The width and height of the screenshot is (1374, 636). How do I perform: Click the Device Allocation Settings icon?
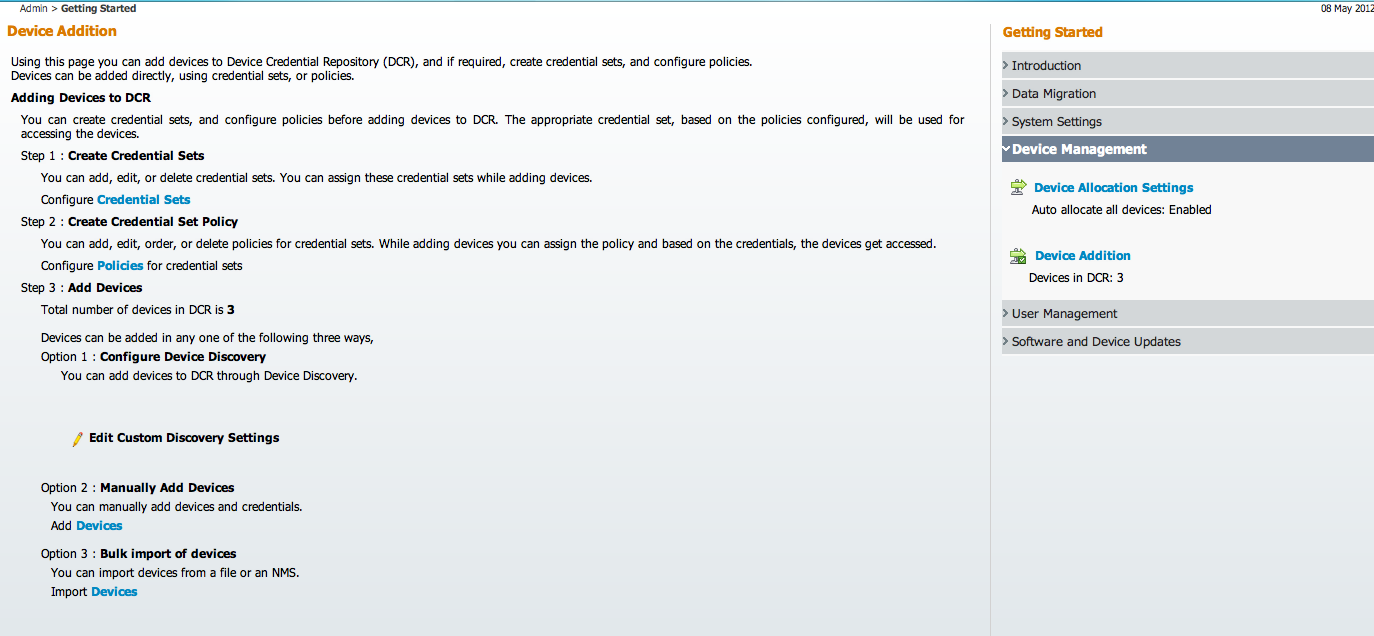tap(1018, 187)
